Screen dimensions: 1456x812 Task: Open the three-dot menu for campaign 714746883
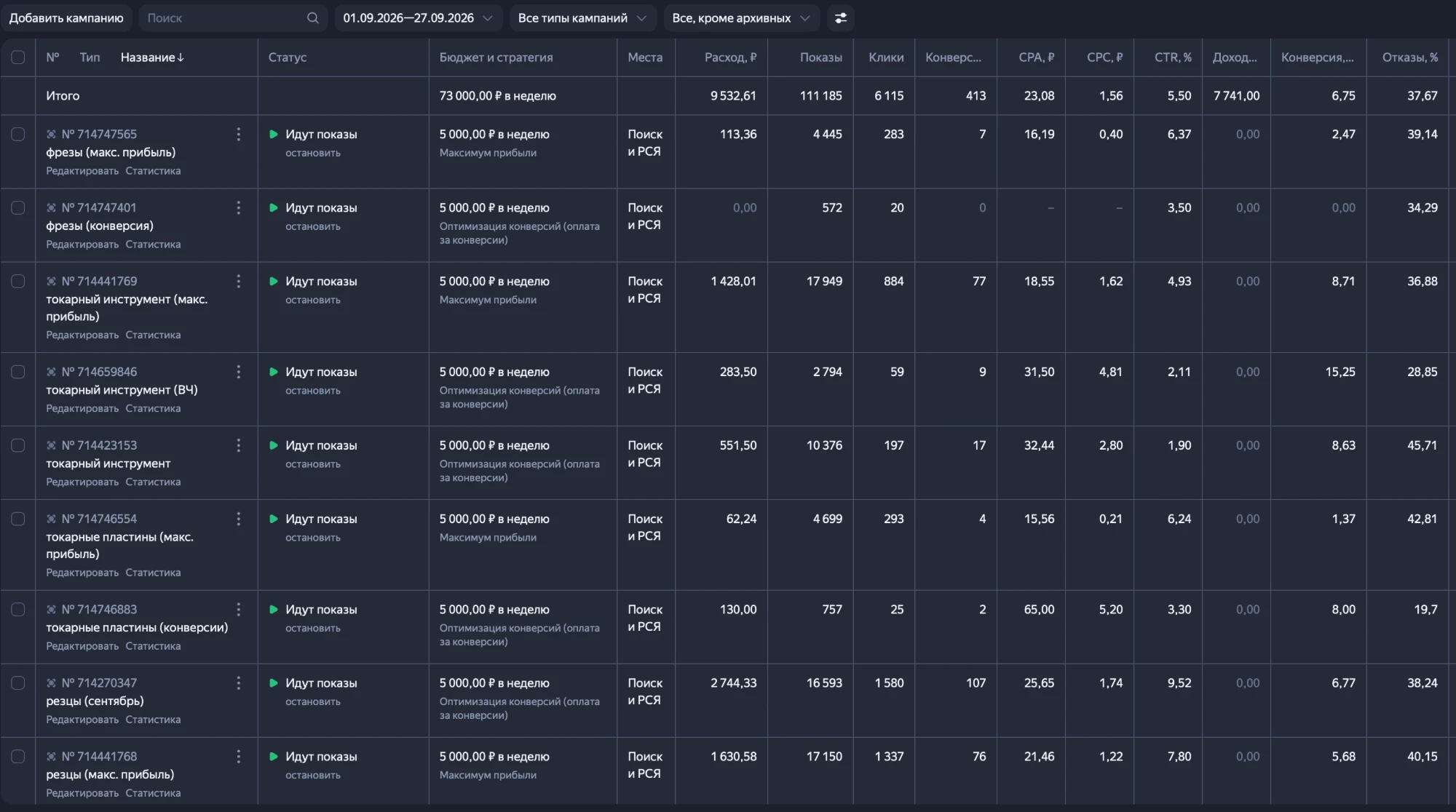point(238,610)
